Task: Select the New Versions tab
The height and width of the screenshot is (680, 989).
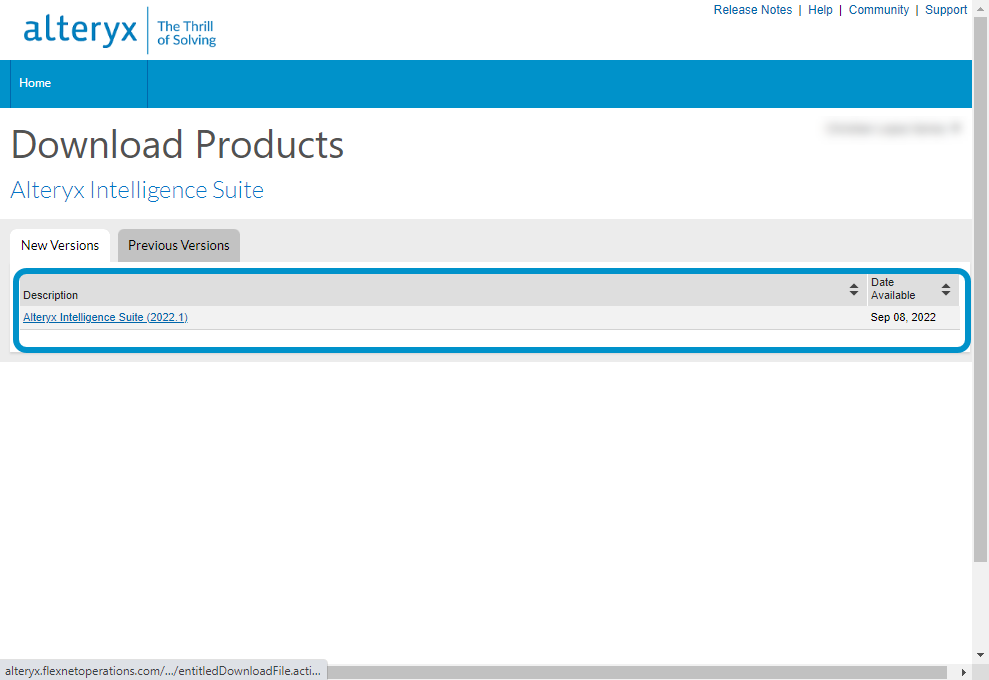Action: point(59,245)
